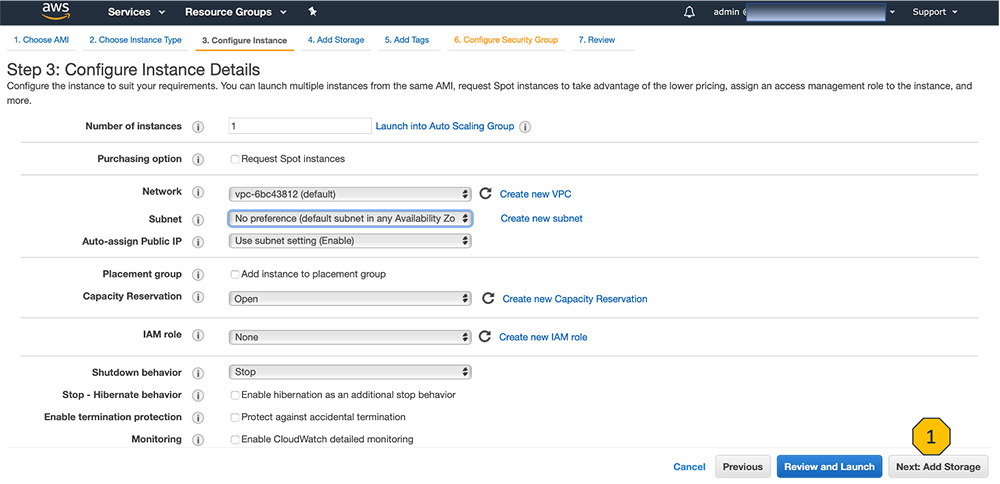Click the pin shortcut icon in navbar

coord(313,12)
